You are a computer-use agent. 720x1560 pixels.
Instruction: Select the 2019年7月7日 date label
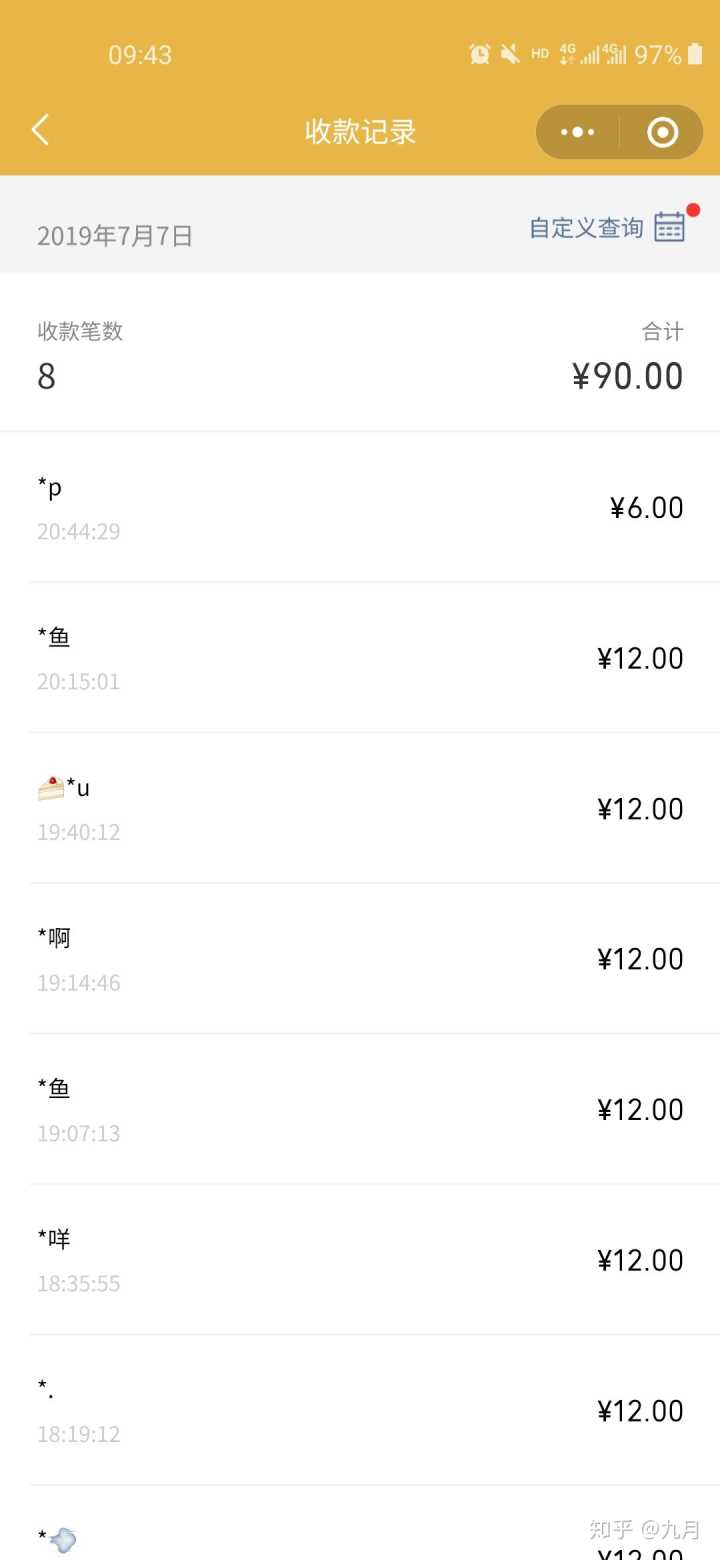click(x=115, y=236)
